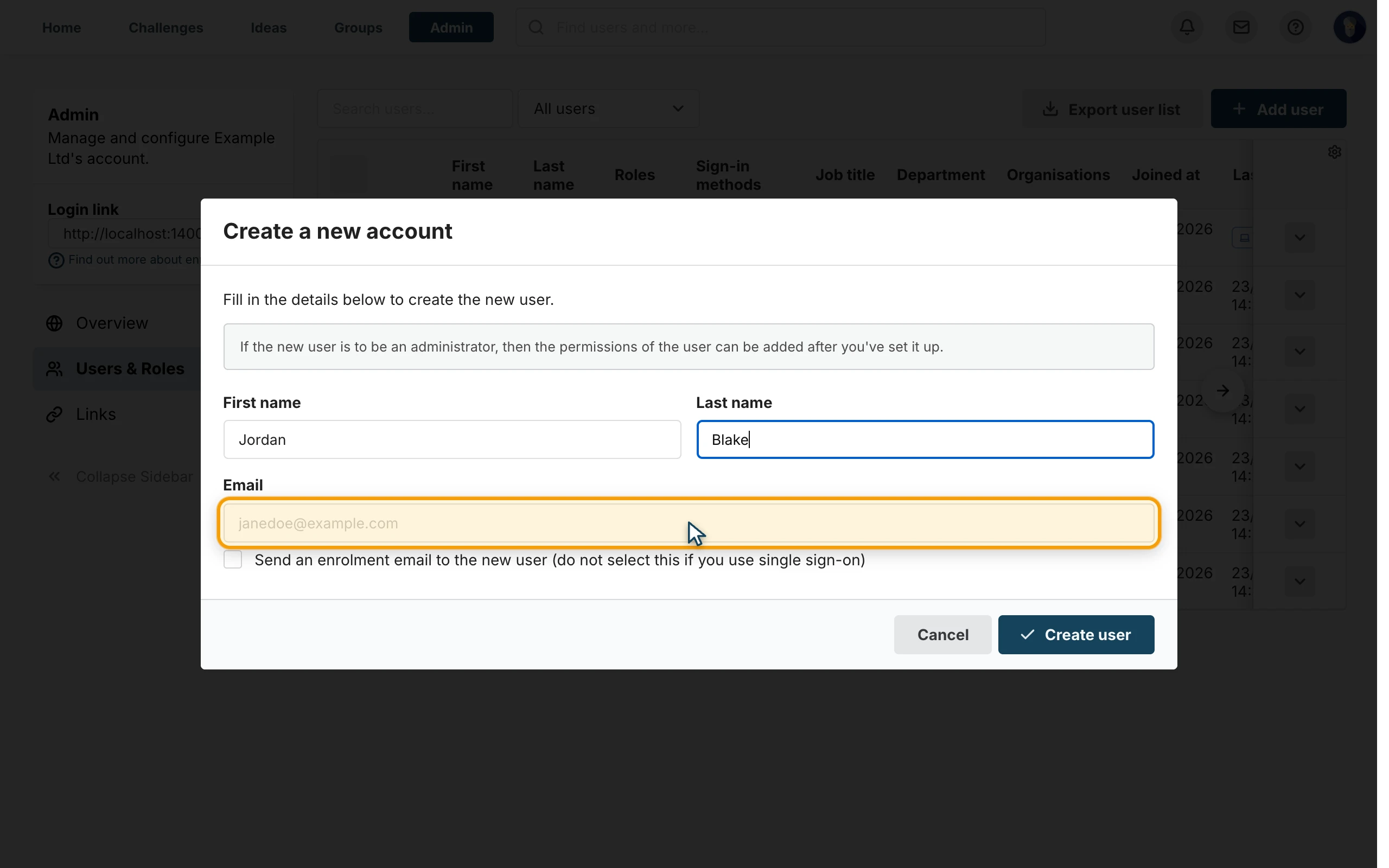
Task: Click the Overview globe icon
Action: pos(54,323)
